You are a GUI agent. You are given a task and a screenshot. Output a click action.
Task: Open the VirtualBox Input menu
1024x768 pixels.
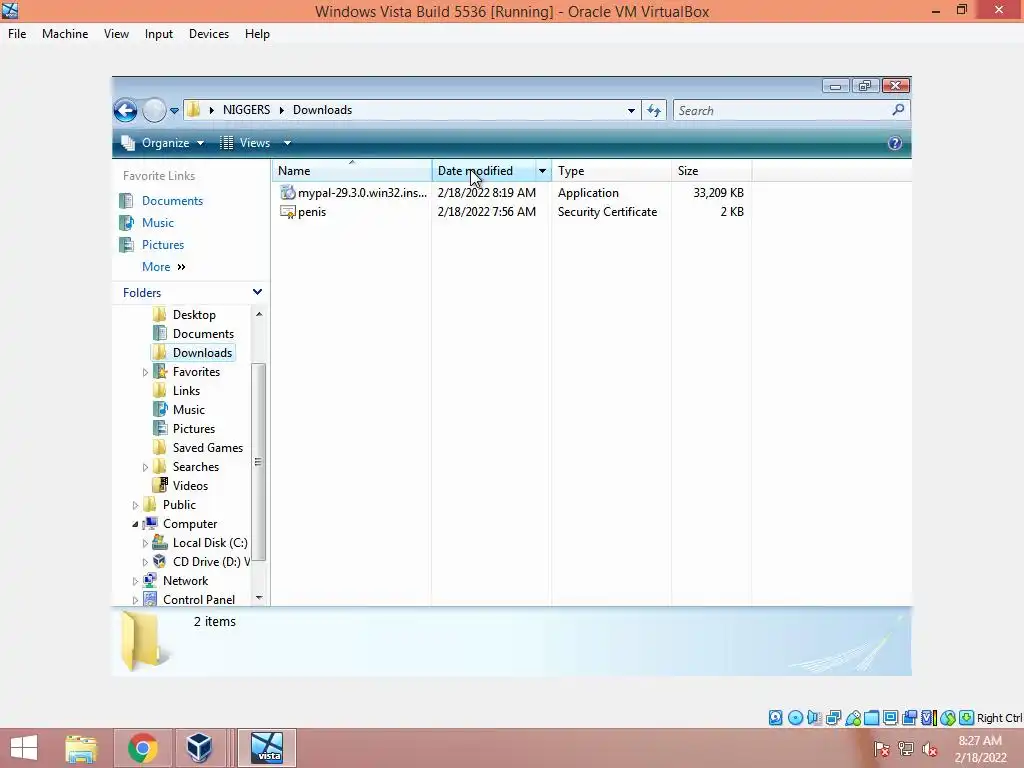coord(159,34)
